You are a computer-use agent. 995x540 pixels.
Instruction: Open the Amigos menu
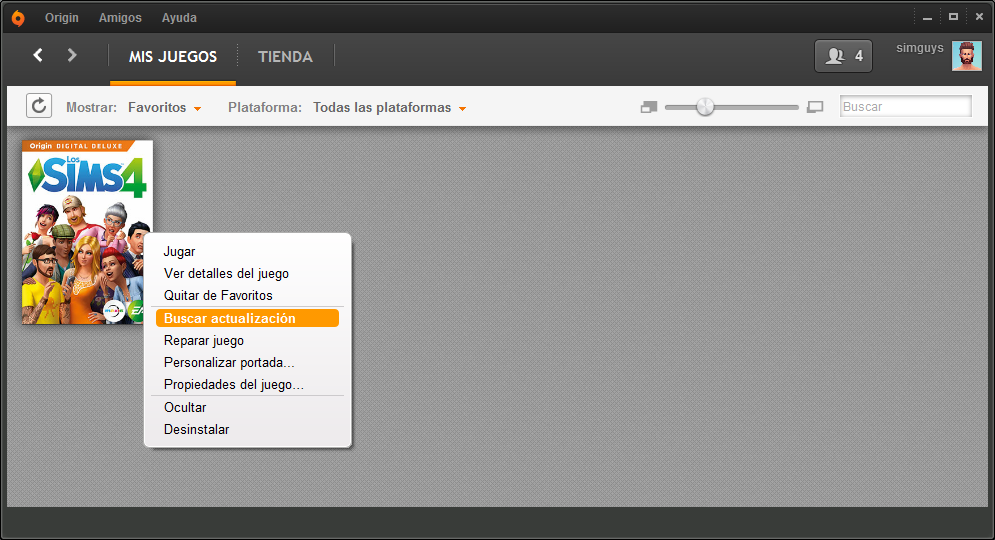coord(120,18)
